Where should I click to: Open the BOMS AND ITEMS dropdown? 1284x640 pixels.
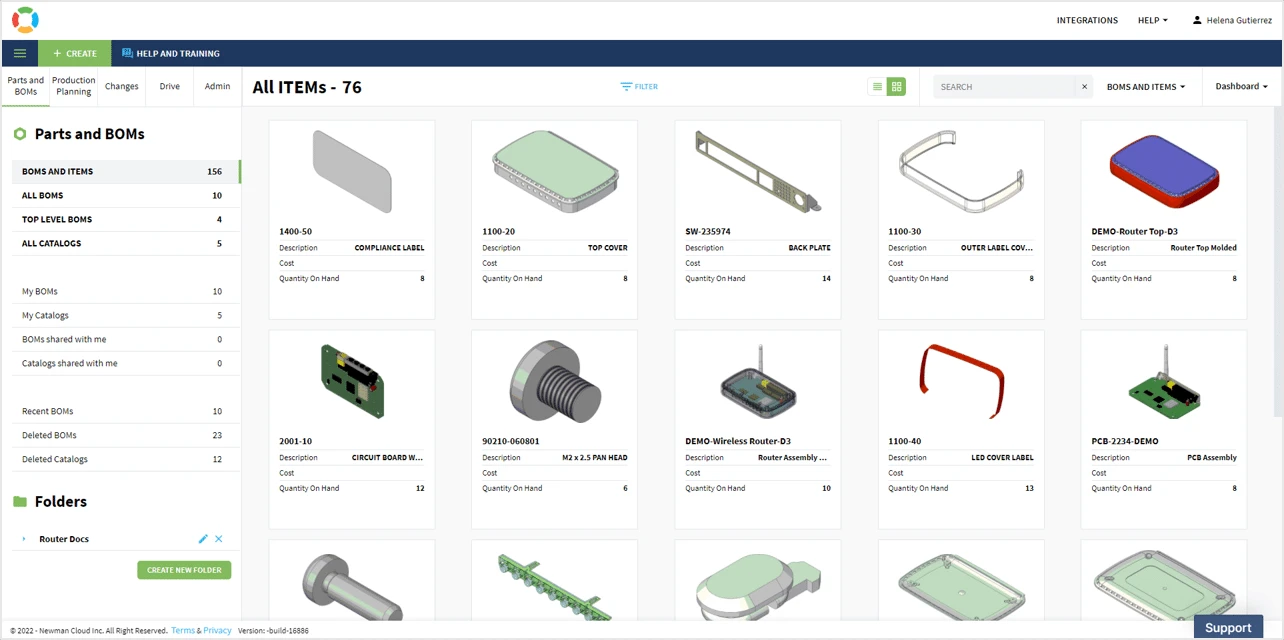pyautogui.click(x=1145, y=87)
